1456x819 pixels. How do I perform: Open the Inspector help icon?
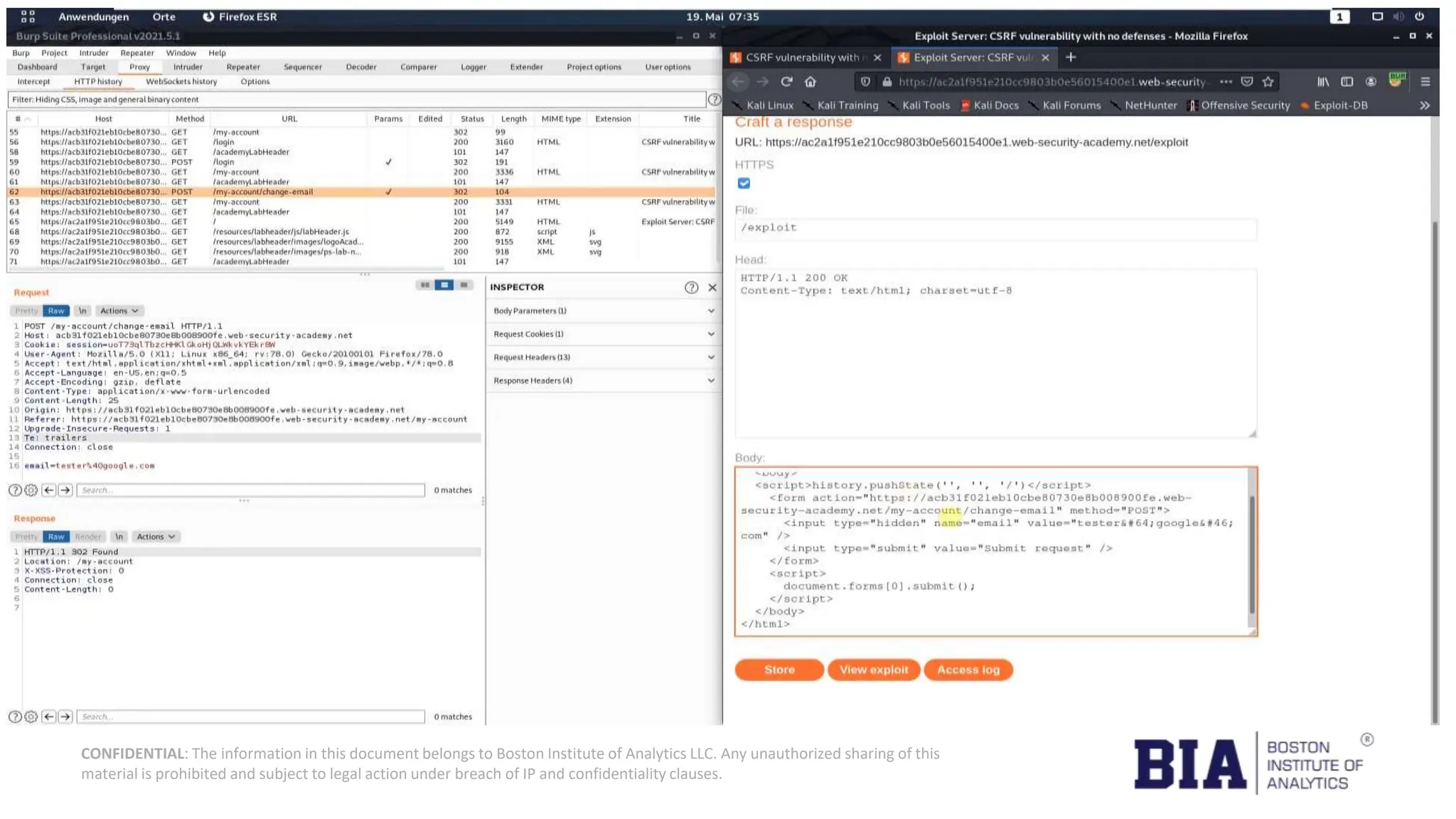click(691, 287)
